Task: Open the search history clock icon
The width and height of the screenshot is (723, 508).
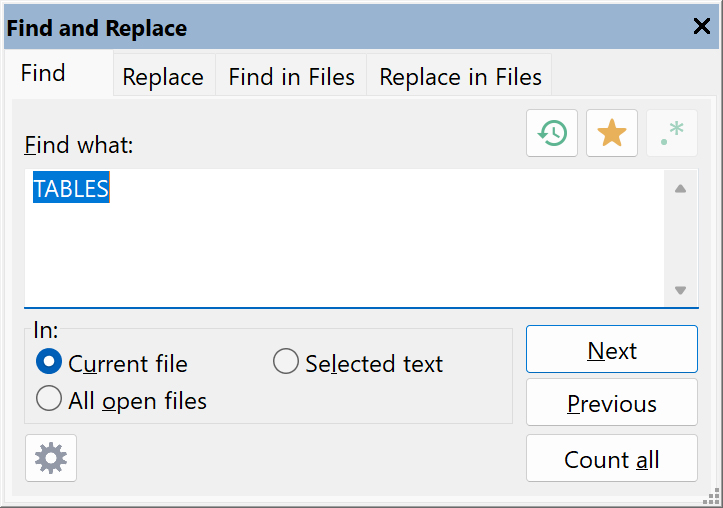Action: (x=552, y=133)
